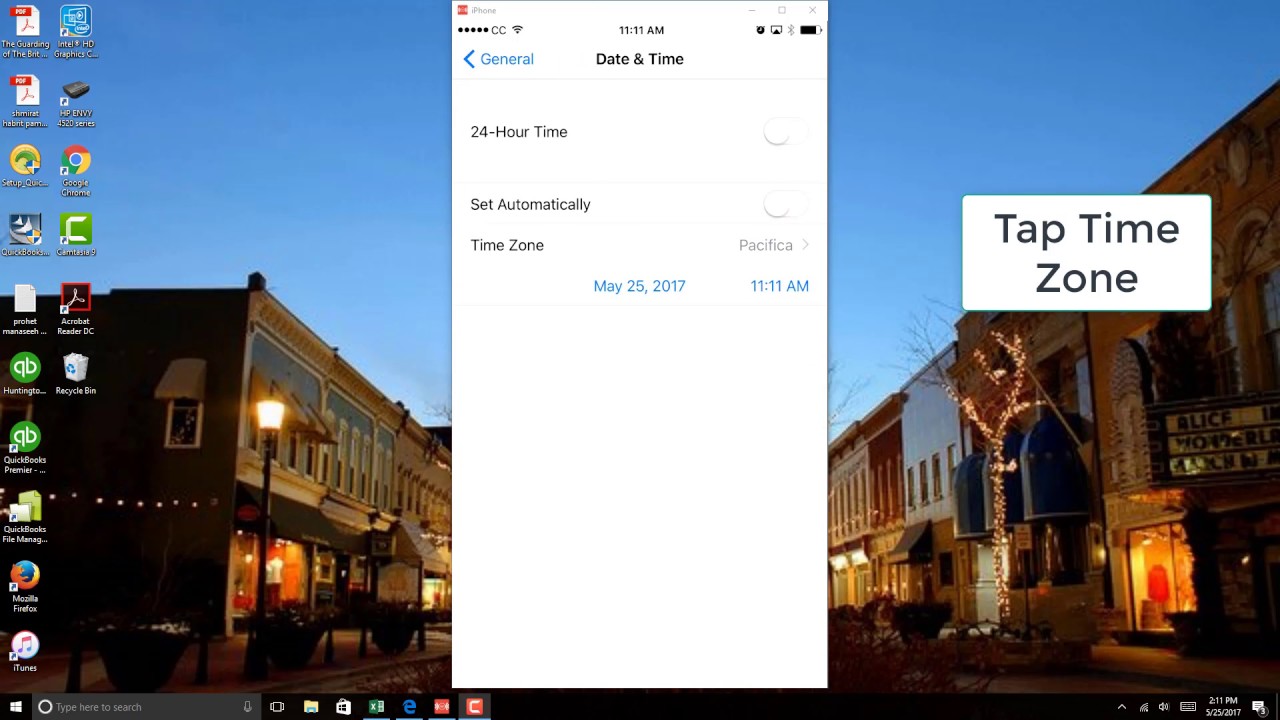
Task: Open HP ENVY 4520 series shortcut
Action: click(76, 102)
